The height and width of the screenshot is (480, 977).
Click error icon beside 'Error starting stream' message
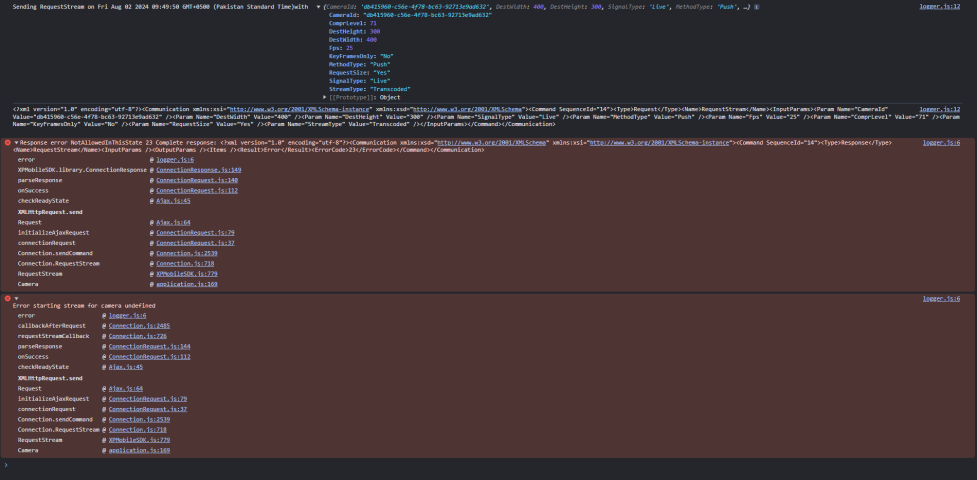pyautogui.click(x=8, y=298)
